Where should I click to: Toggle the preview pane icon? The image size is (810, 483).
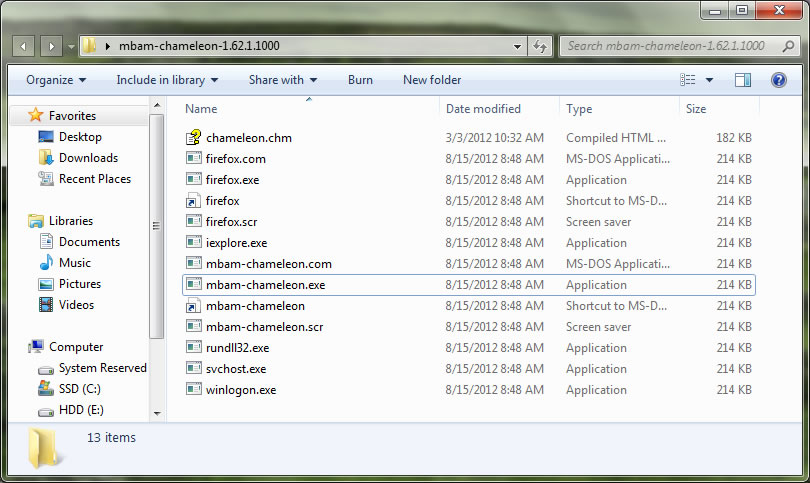coord(743,80)
